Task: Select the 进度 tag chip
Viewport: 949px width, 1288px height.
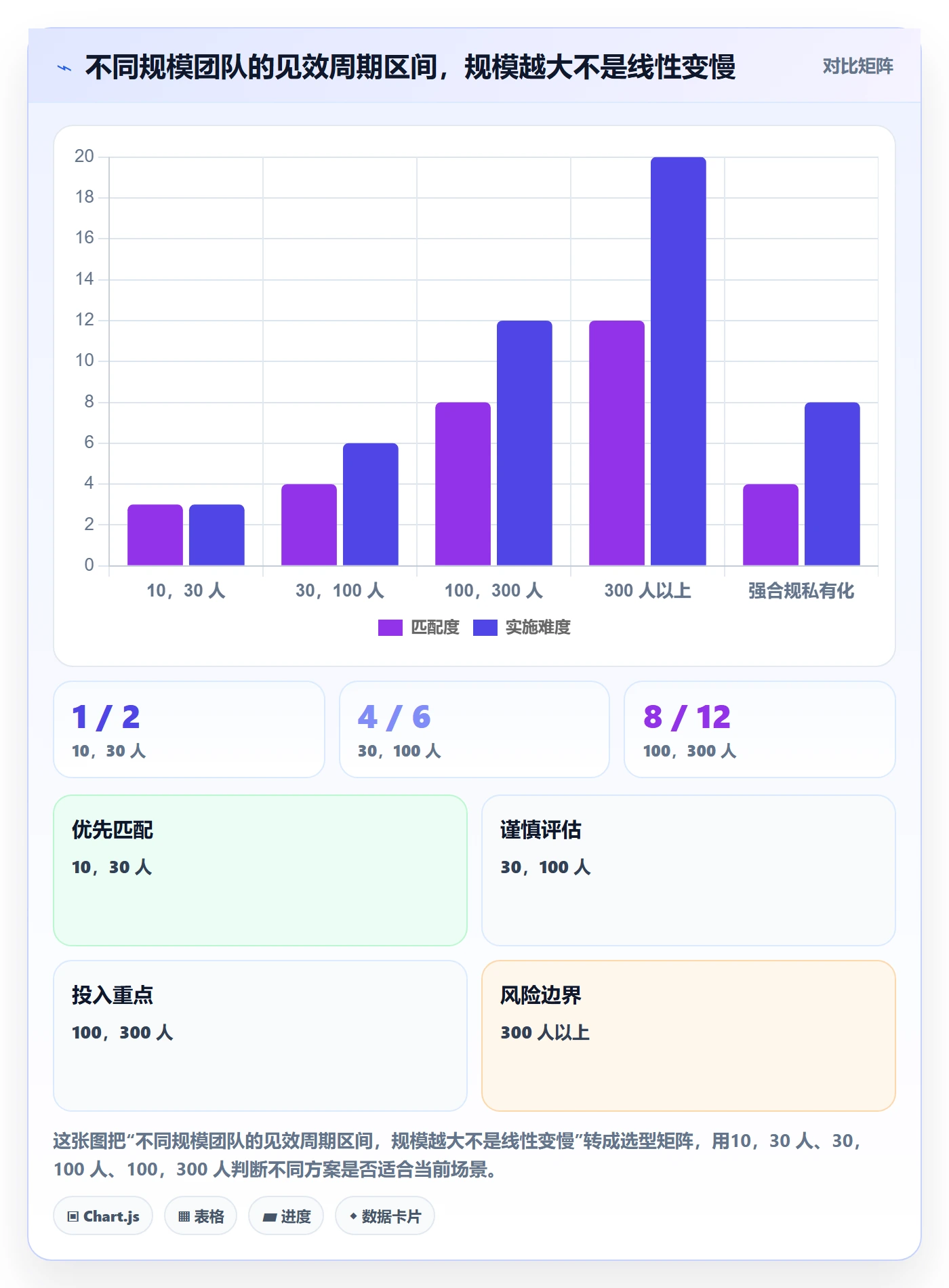Action: click(x=286, y=1216)
